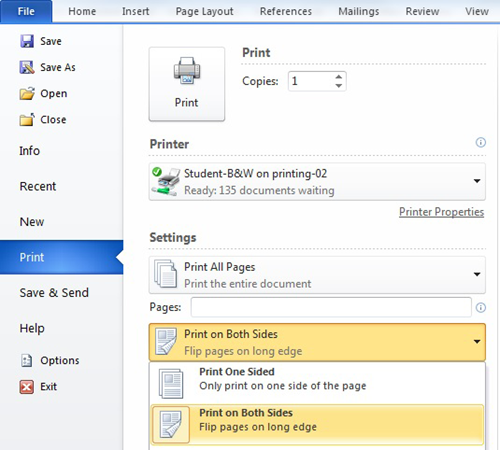Click the Printer section info icon
Image resolution: width=500 pixels, height=450 pixels.
click(x=480, y=143)
